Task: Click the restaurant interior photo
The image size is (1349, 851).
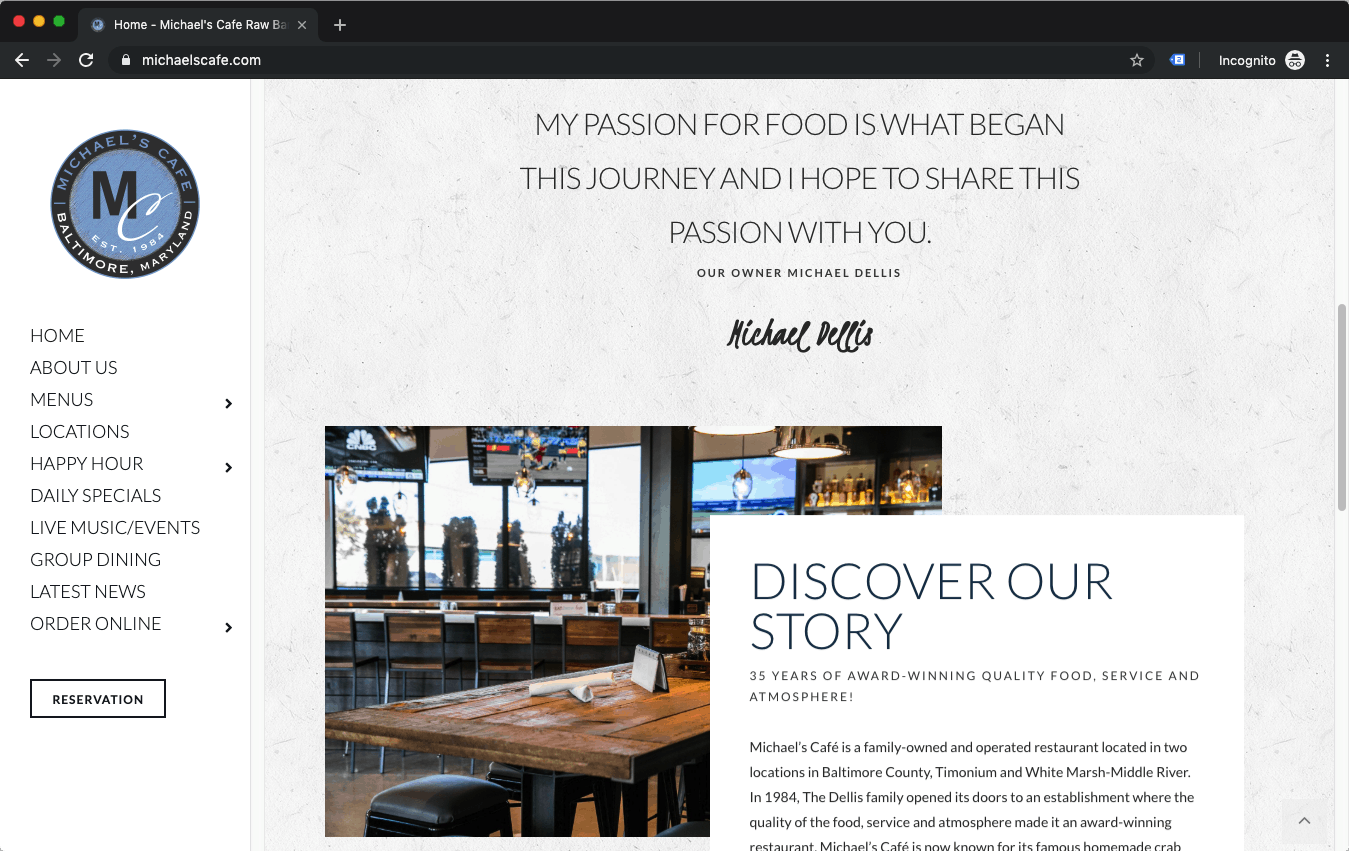Action: click(x=518, y=631)
